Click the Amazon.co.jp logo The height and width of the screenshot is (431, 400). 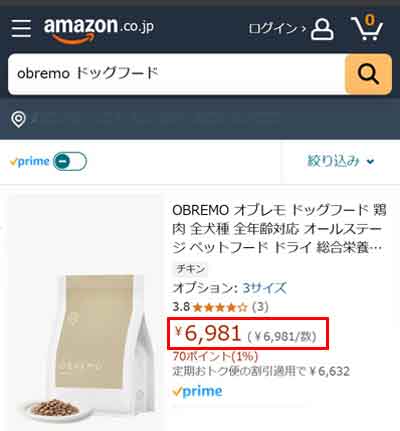pos(99,29)
